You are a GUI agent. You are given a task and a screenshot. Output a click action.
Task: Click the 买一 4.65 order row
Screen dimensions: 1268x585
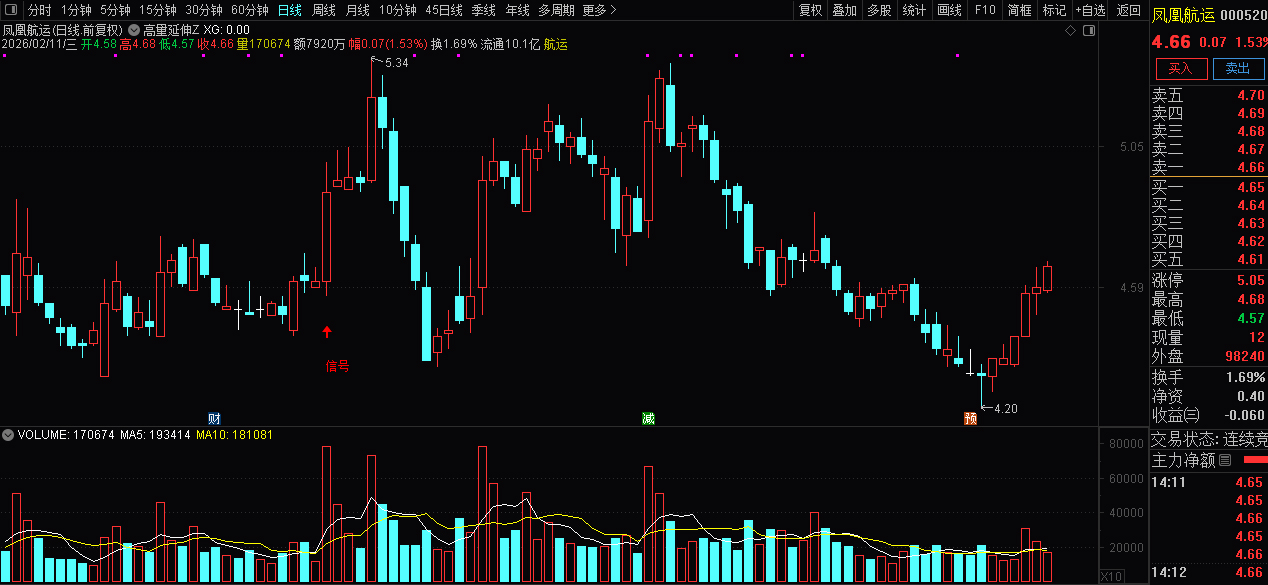click(x=1208, y=187)
